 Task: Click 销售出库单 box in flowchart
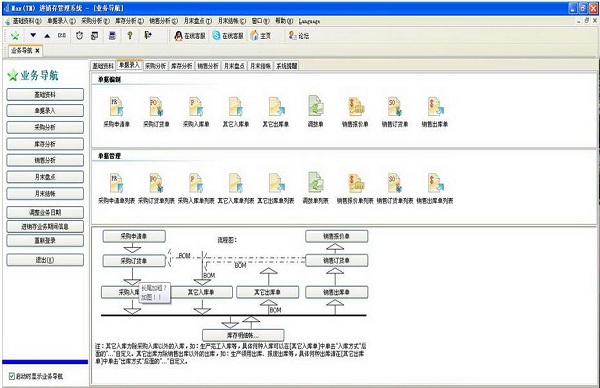pos(337,292)
